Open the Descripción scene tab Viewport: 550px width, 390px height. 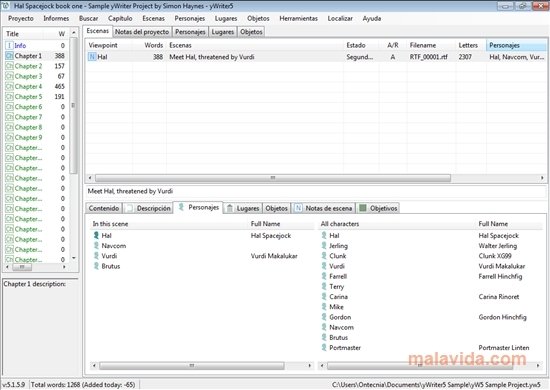pyautogui.click(x=148, y=208)
